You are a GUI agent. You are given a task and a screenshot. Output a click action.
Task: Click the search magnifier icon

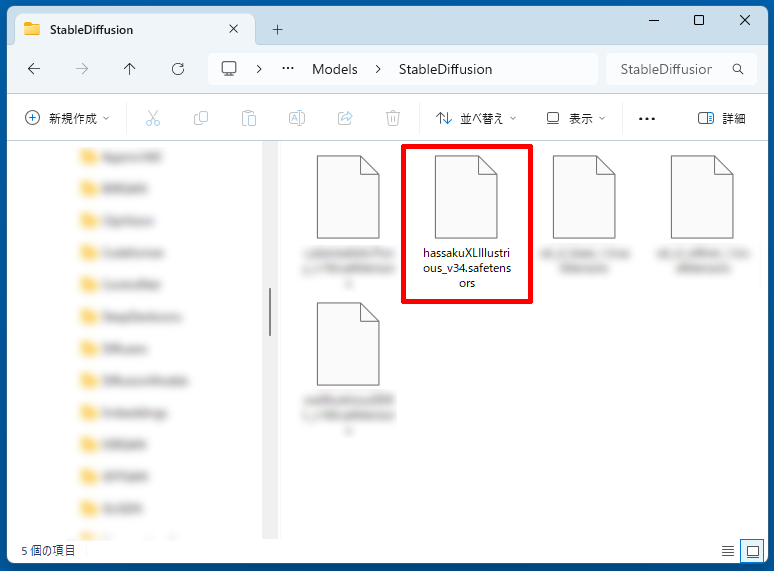pos(738,69)
